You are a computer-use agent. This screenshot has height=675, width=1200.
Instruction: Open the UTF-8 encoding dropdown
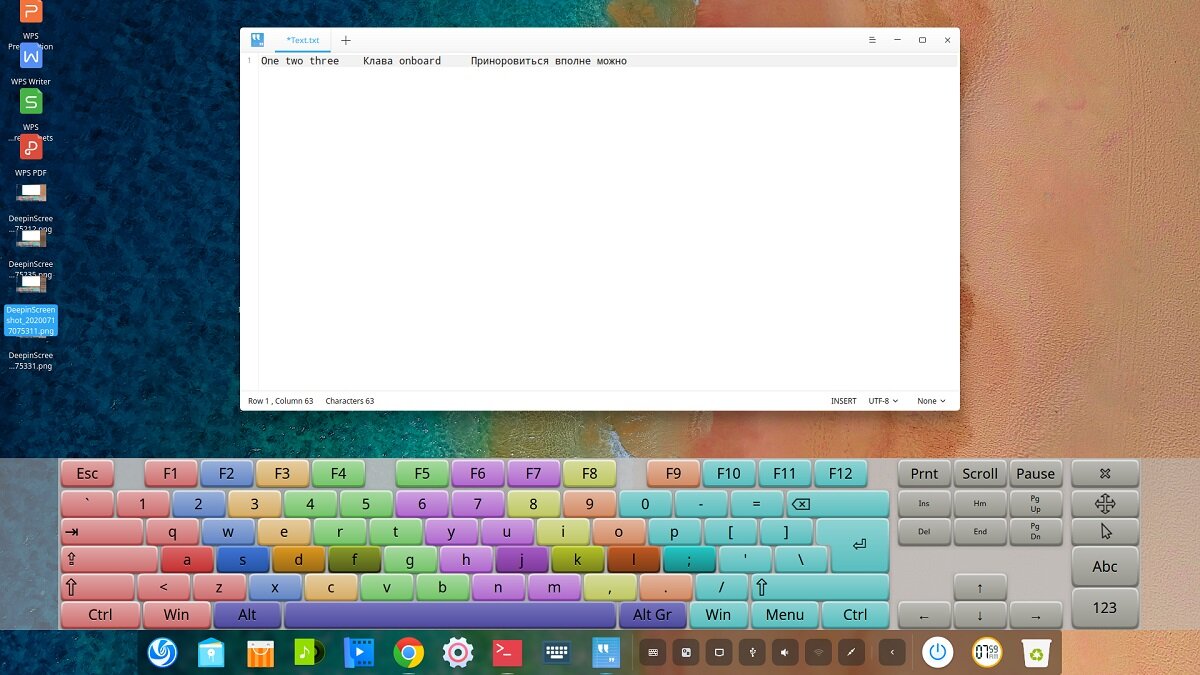point(883,401)
